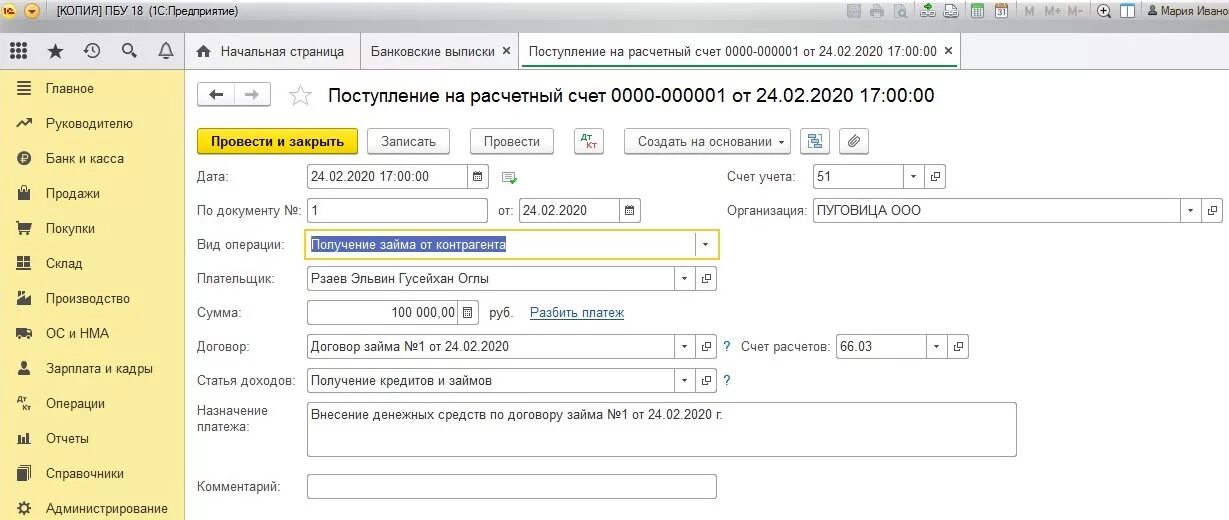Viewport: 1229px width, 520px height.
Task: Open attached files paperclip icon
Action: coord(853,141)
